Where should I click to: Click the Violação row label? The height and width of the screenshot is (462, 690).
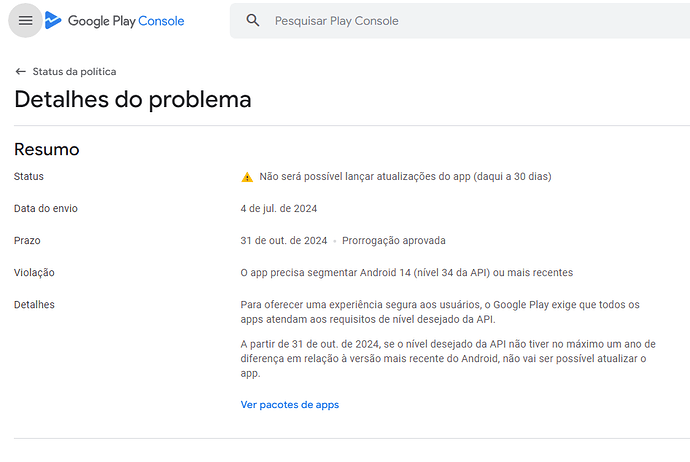pyautogui.click(x=34, y=273)
